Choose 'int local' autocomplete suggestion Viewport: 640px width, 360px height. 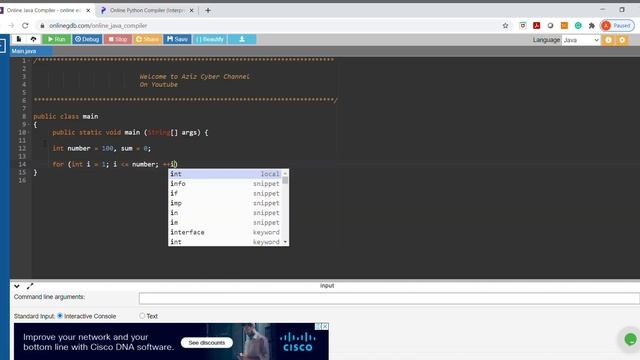225,174
